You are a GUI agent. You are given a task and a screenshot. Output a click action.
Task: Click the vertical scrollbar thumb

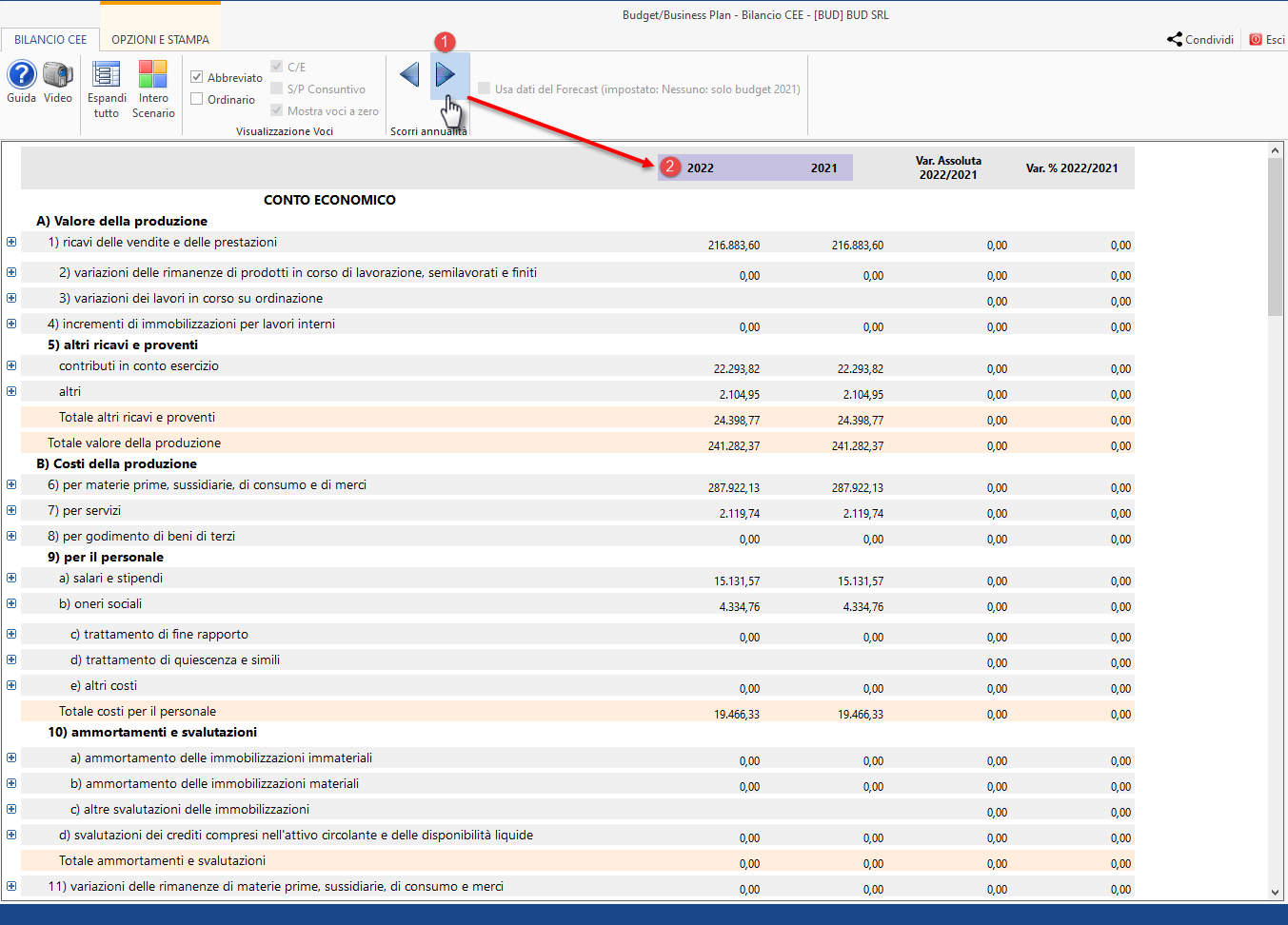click(x=1276, y=236)
